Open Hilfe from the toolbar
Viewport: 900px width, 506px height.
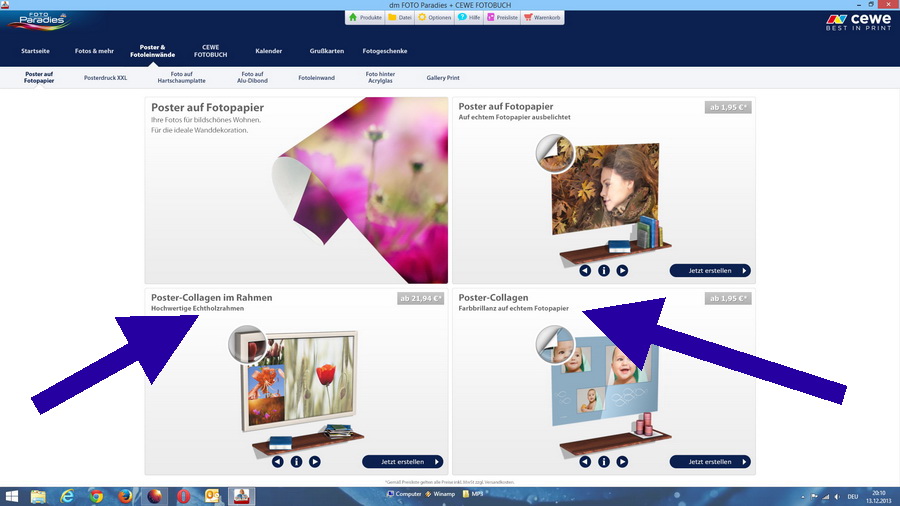coord(469,18)
